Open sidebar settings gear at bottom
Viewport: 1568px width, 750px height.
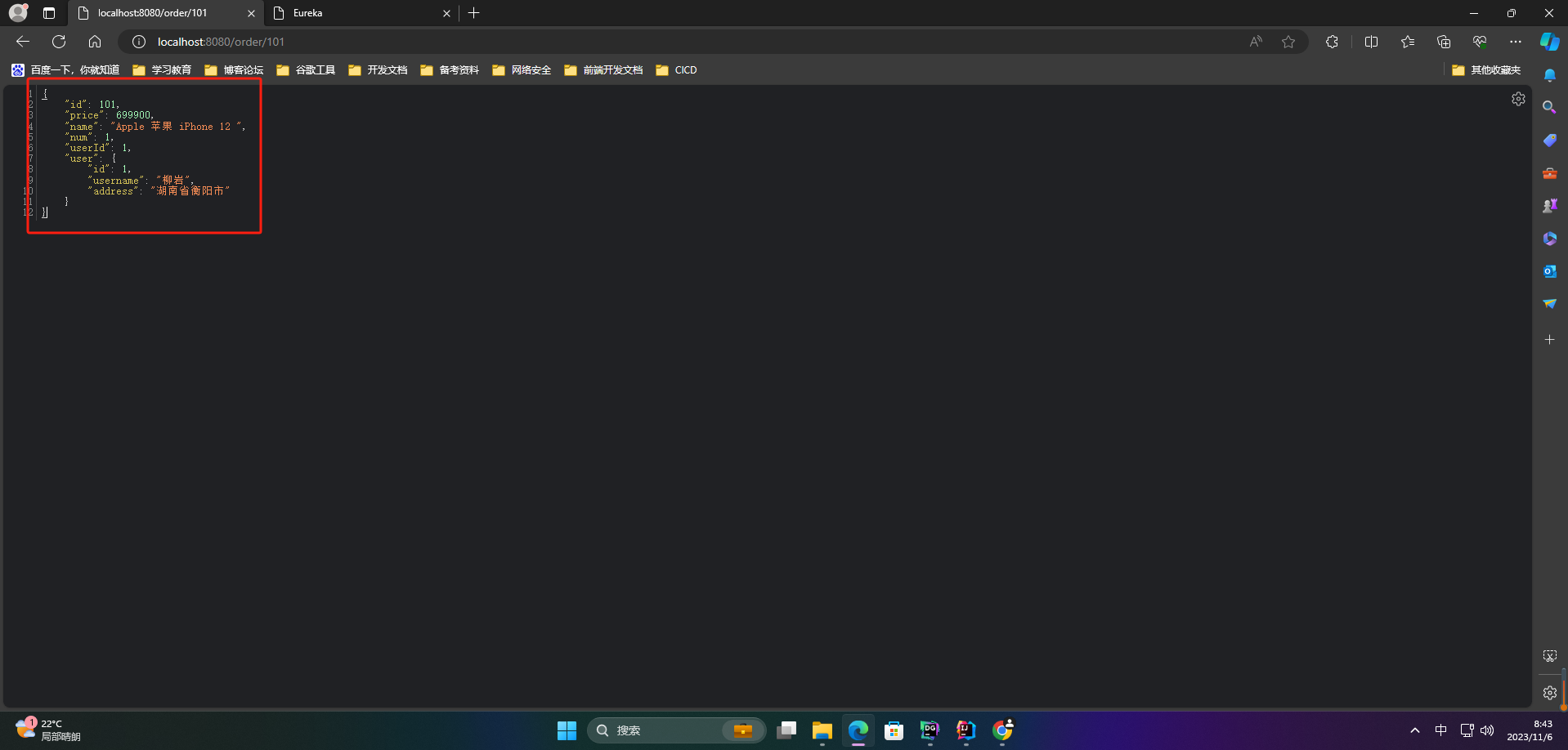1549,693
